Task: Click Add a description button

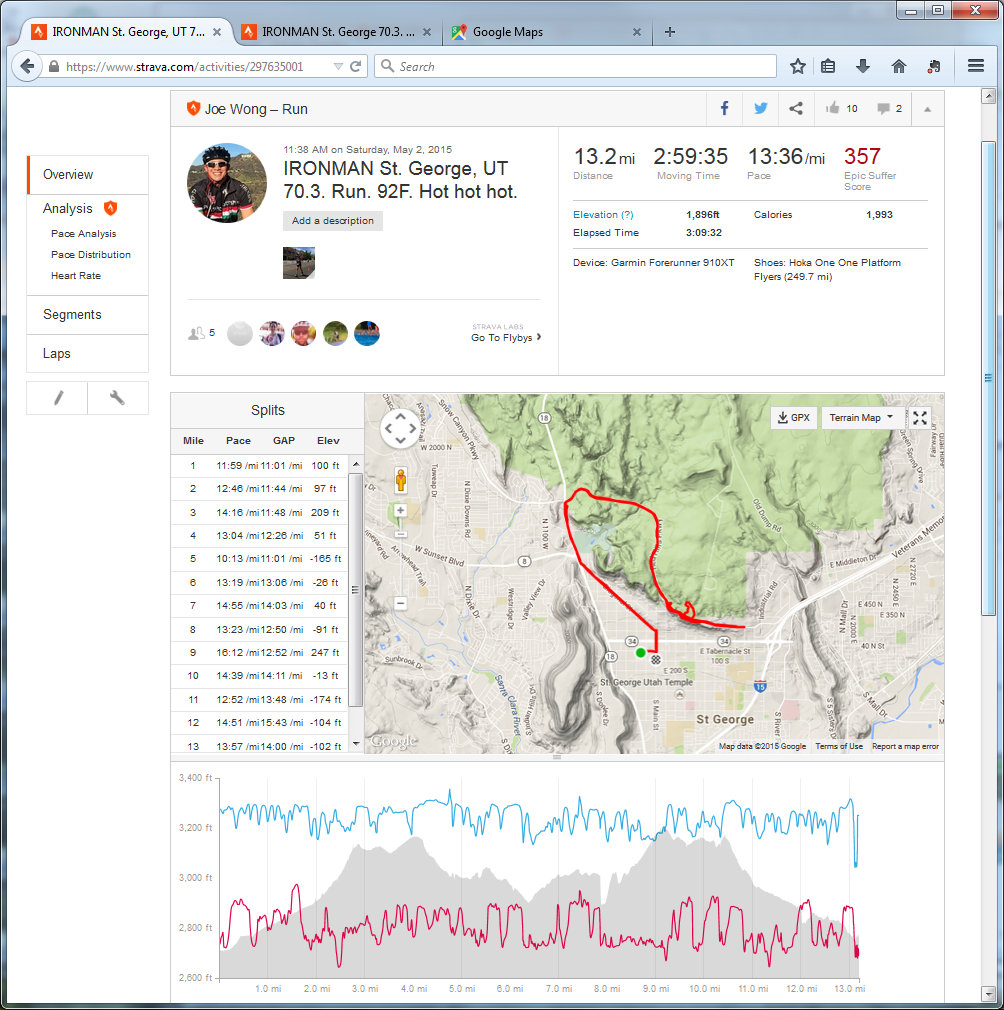Action: point(333,221)
